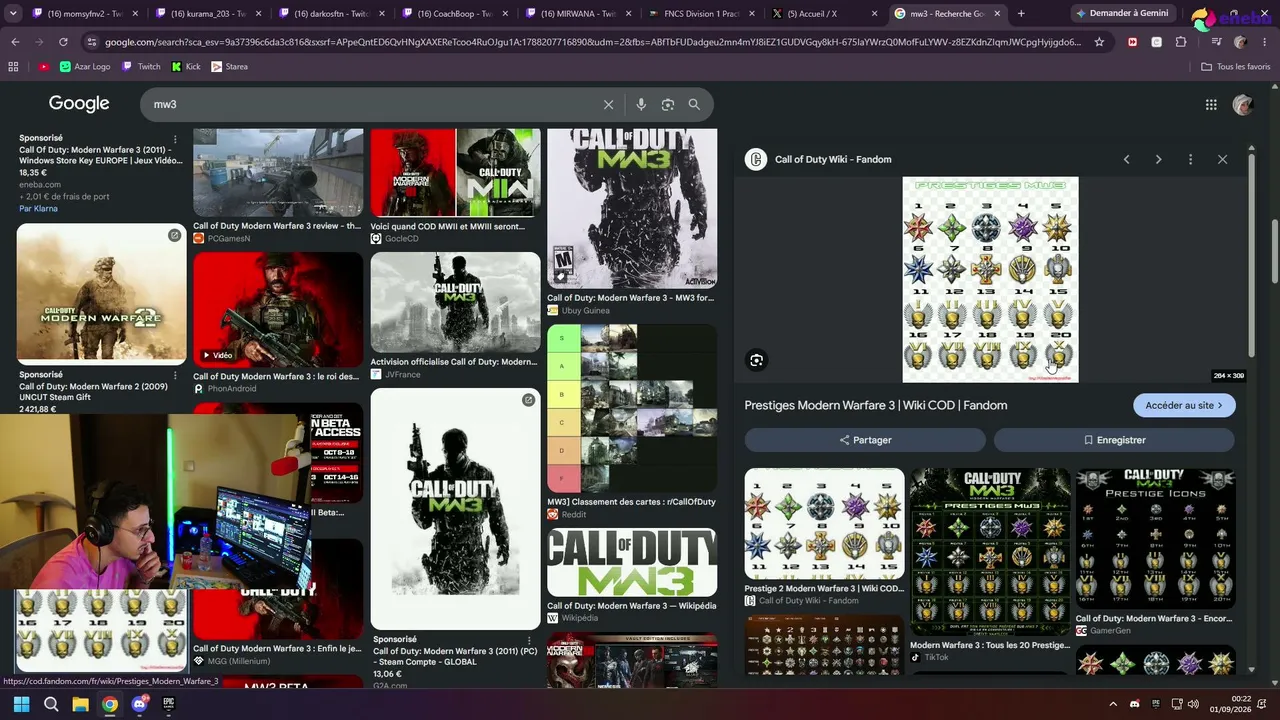Open the Starea bookmark
The image size is (1280, 720).
[229, 66]
